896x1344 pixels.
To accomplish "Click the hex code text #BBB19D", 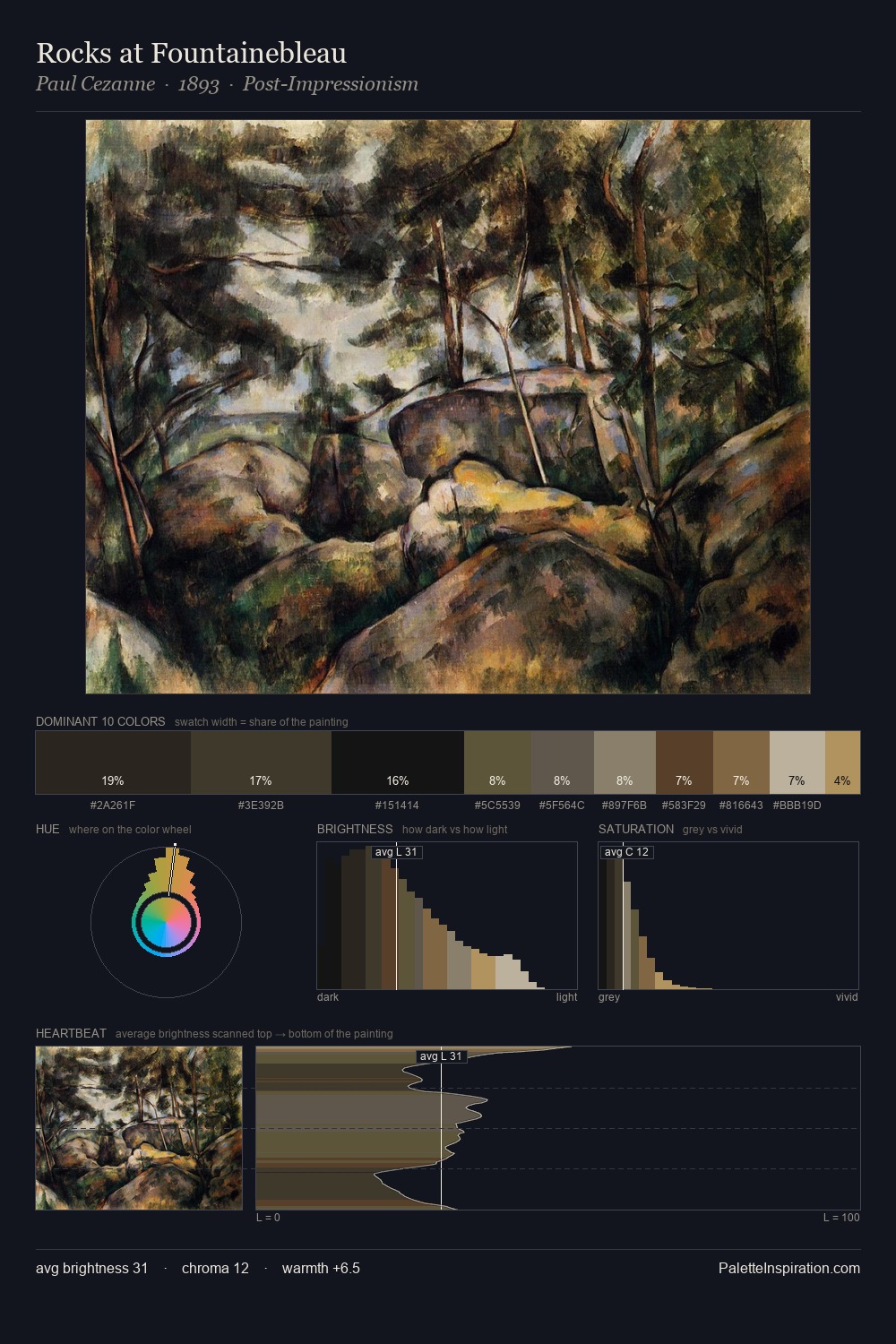I will coord(797,806).
